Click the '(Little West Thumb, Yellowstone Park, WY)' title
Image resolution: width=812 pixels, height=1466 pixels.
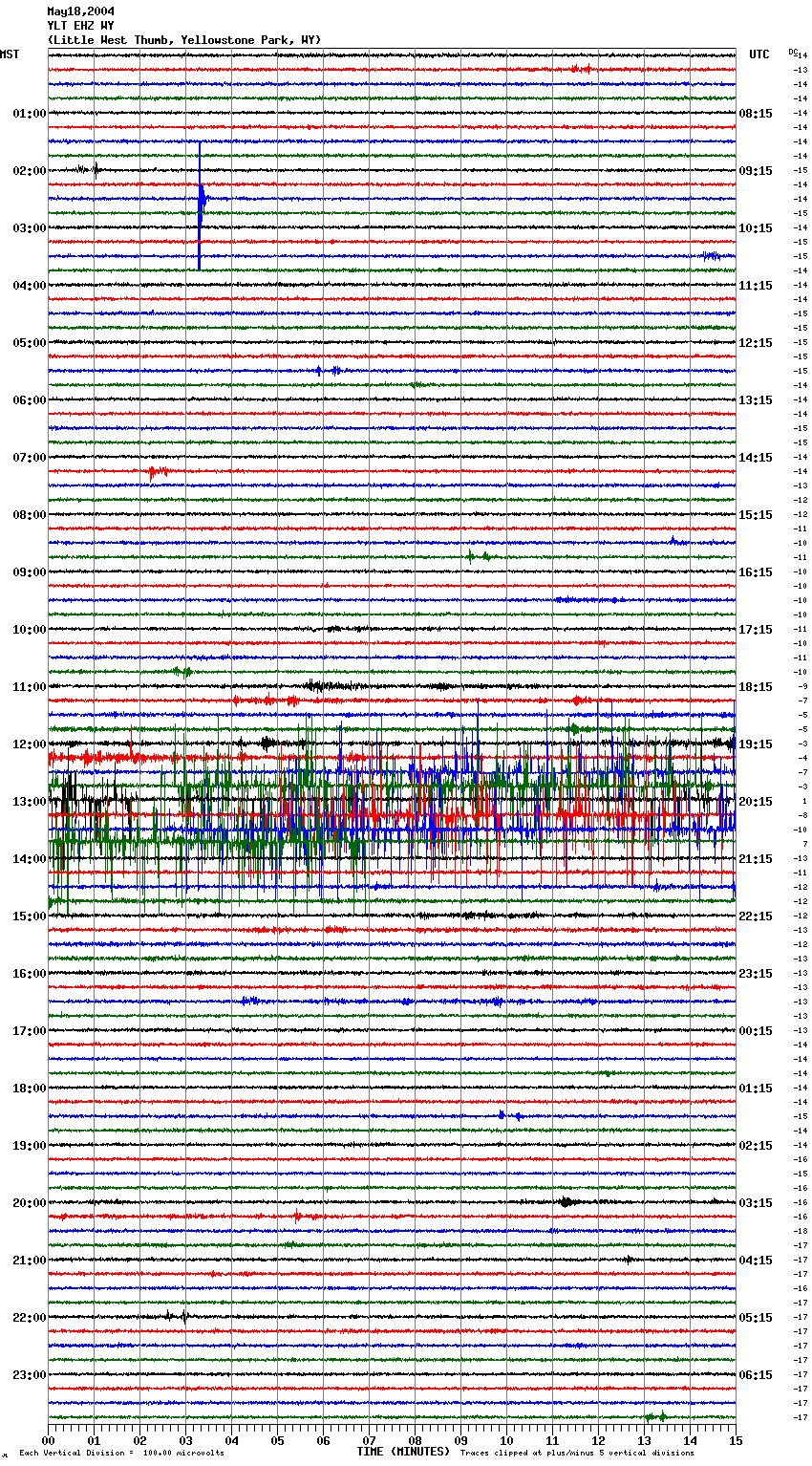pyautogui.click(x=184, y=40)
